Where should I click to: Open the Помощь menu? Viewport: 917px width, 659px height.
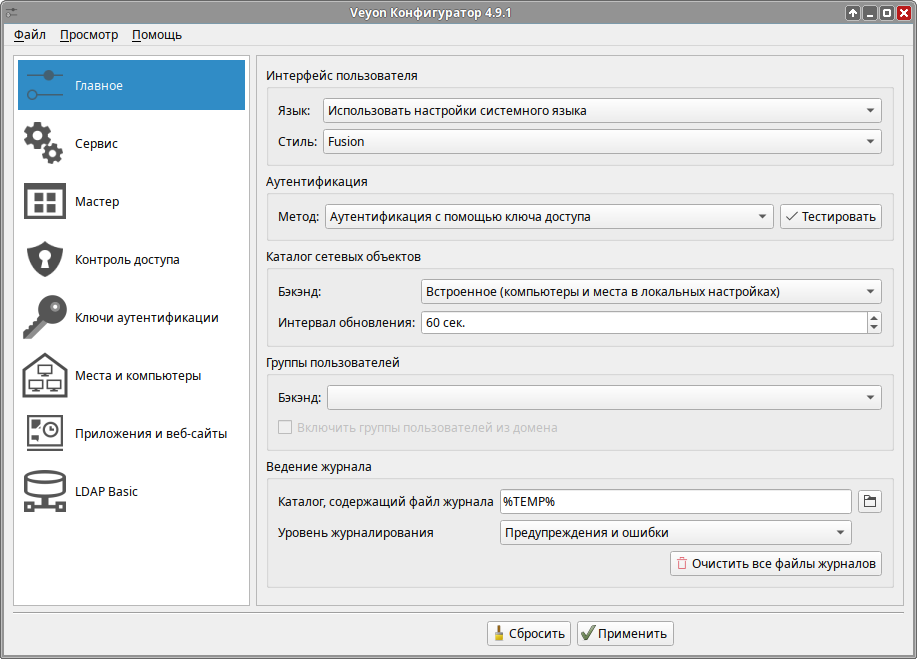tap(157, 35)
